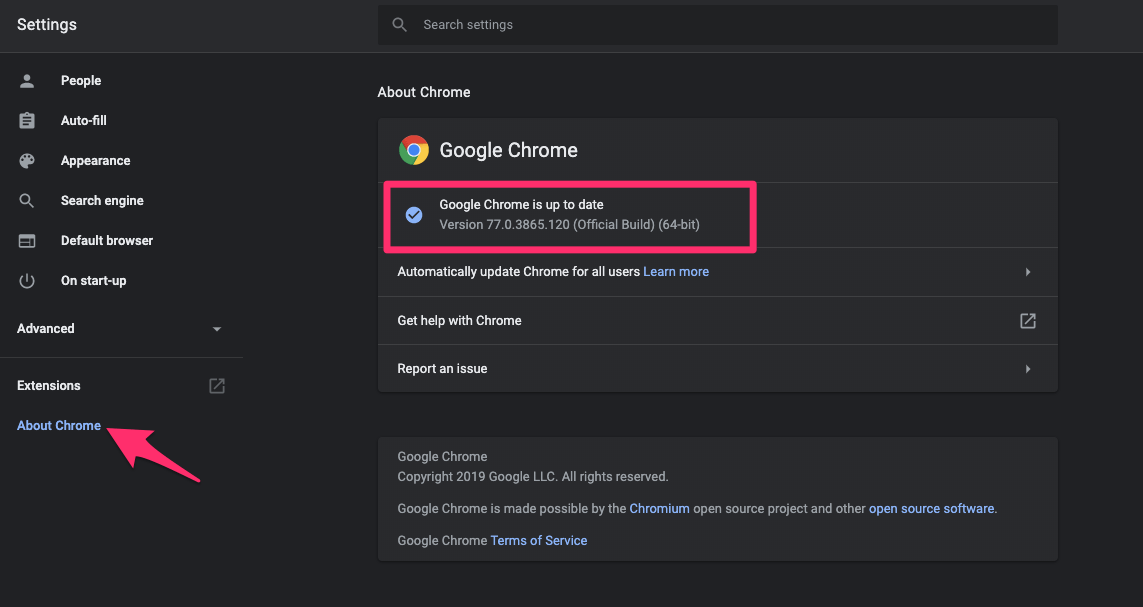Click the Google Chrome logo icon

tap(414, 150)
